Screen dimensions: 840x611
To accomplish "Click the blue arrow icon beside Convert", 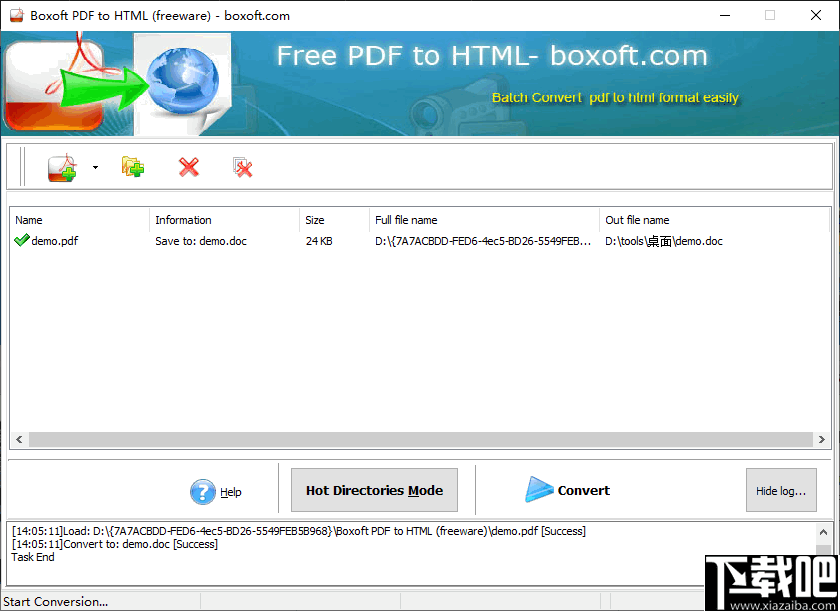I will tap(541, 490).
